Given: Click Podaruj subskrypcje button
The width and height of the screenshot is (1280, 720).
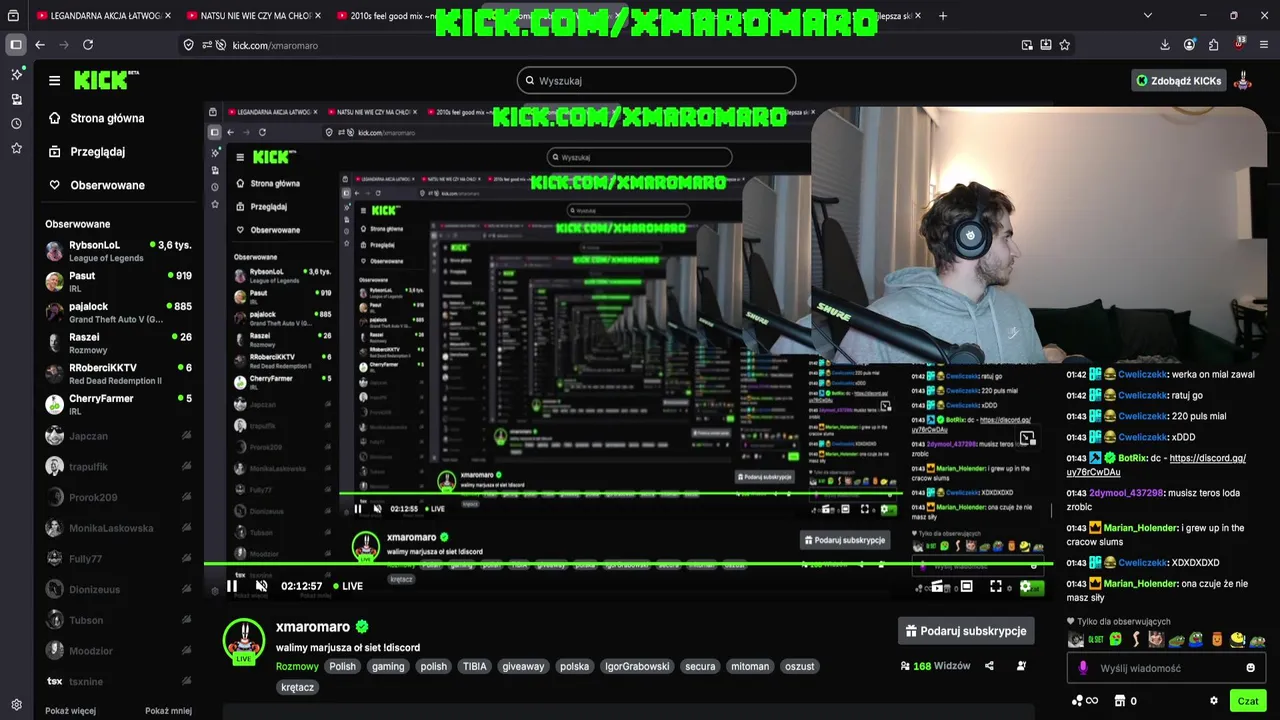Looking at the screenshot, I should point(966,631).
